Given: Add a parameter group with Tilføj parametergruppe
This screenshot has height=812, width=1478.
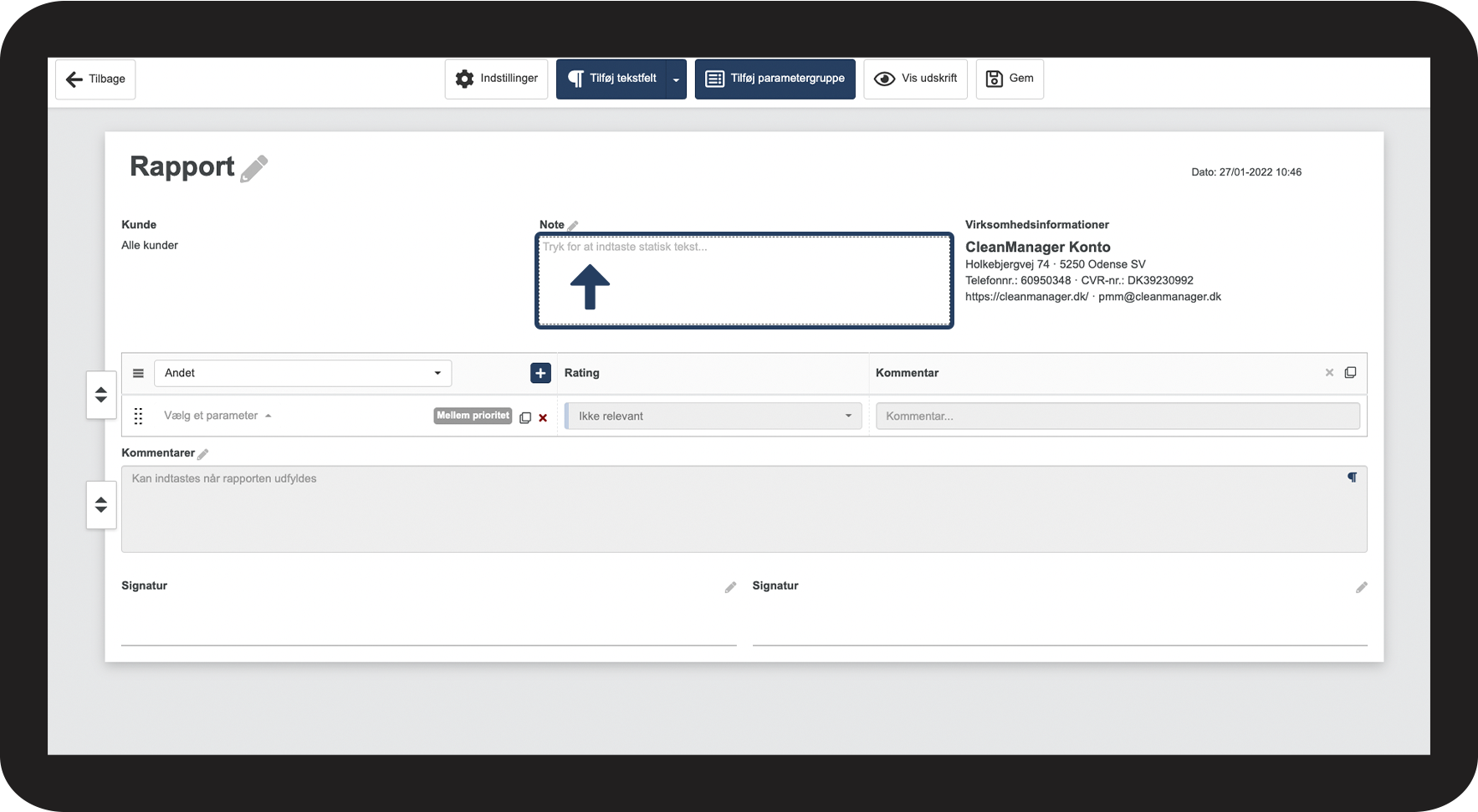Looking at the screenshot, I should point(775,79).
